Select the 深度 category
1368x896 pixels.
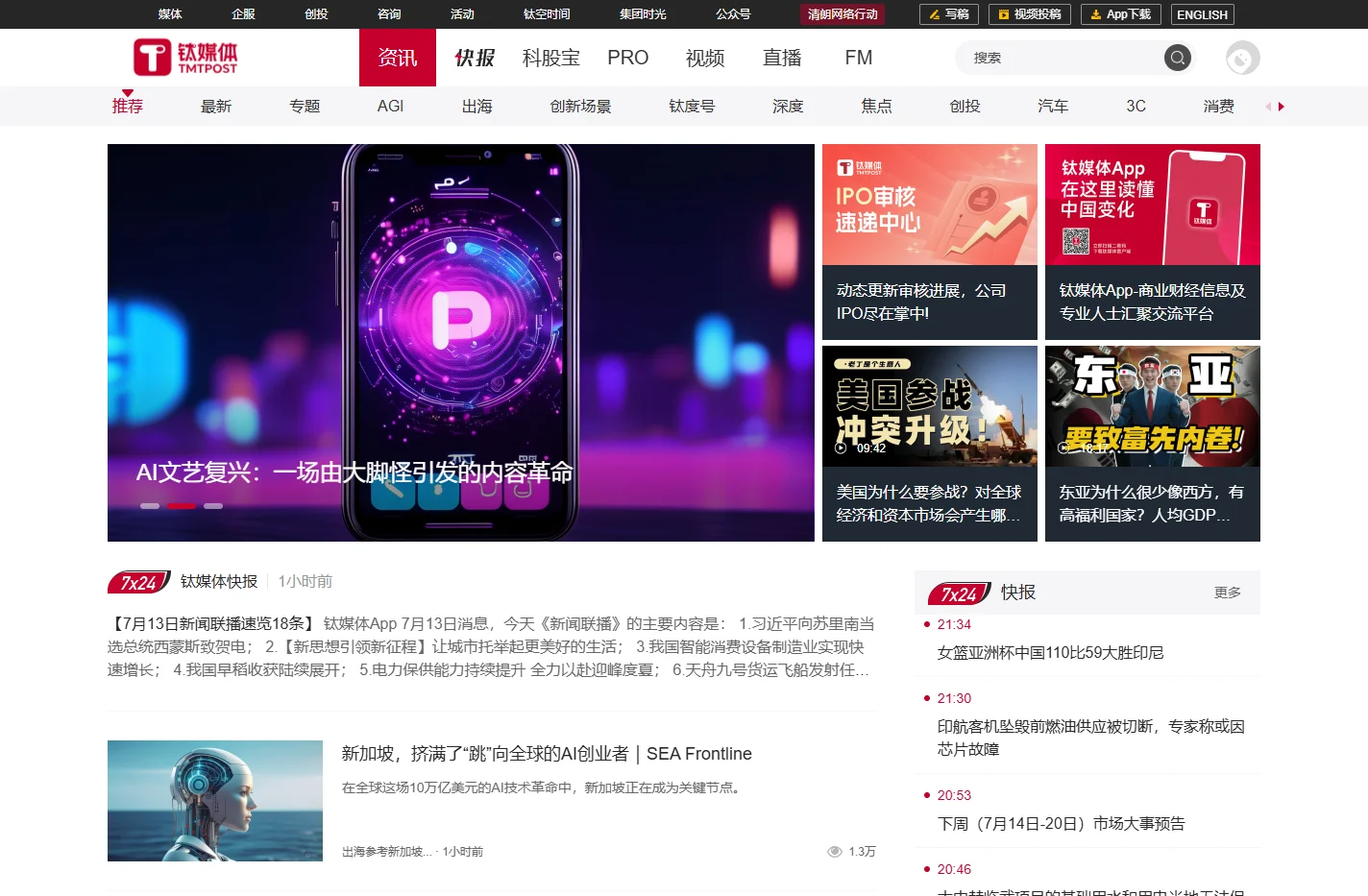click(788, 107)
